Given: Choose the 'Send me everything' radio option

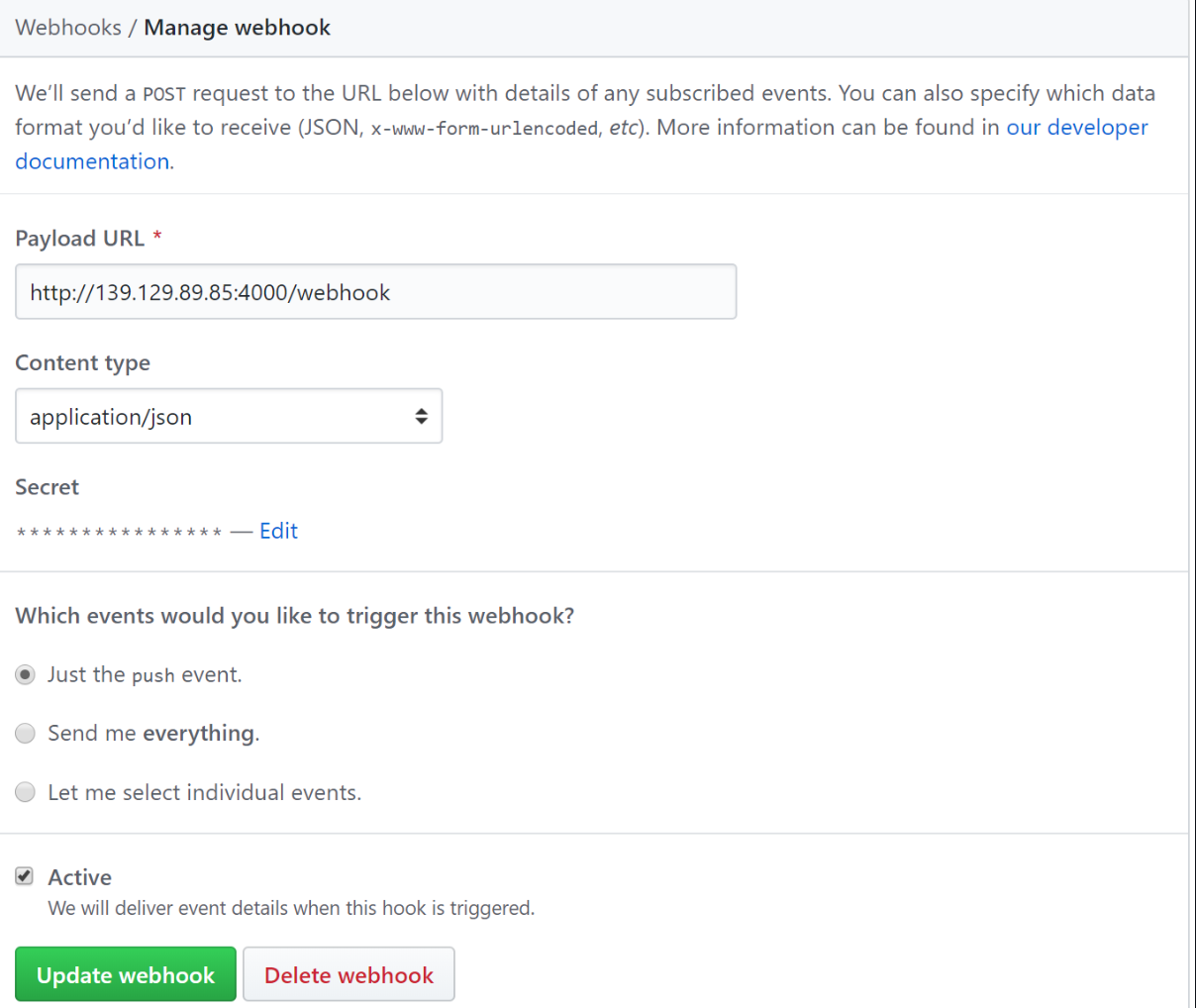Looking at the screenshot, I should tap(26, 734).
